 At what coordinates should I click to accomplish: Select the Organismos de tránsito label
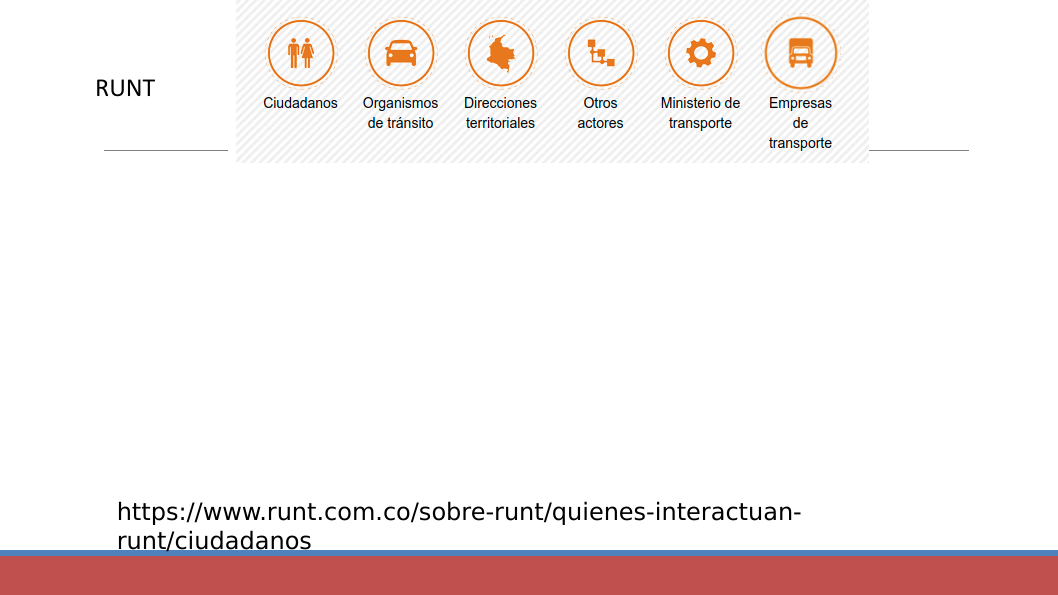400,113
